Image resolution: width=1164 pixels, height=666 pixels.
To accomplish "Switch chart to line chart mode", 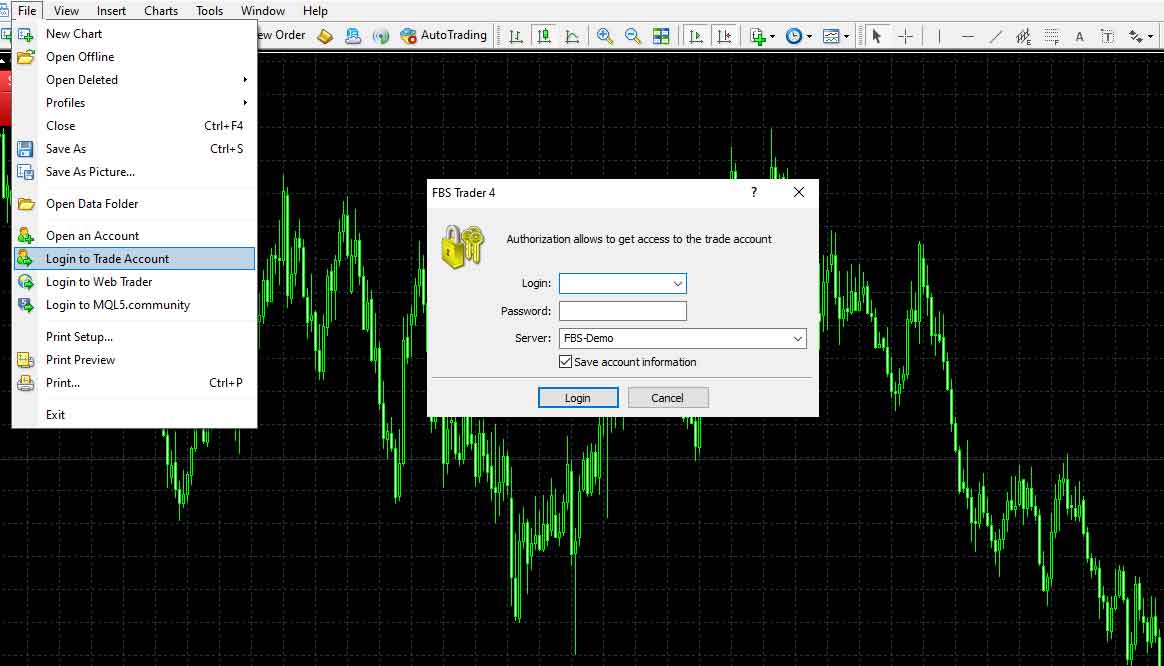I will 572,36.
